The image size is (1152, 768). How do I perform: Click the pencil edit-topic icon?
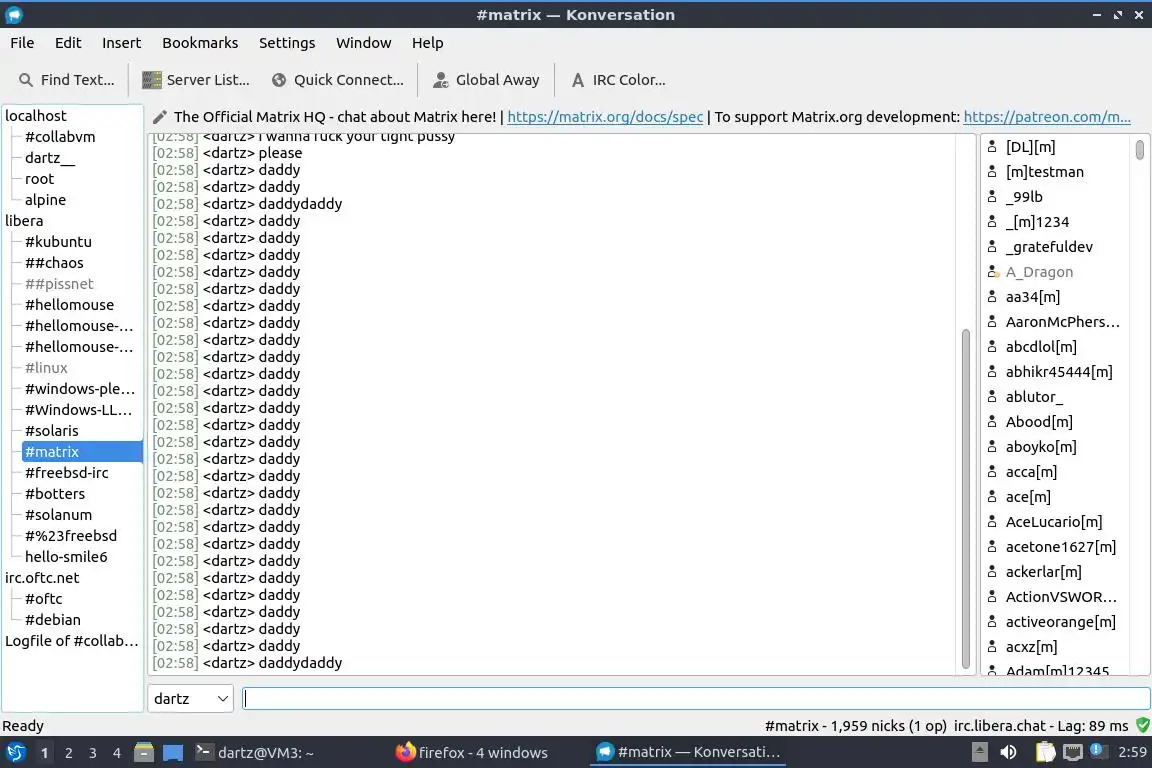pos(159,117)
